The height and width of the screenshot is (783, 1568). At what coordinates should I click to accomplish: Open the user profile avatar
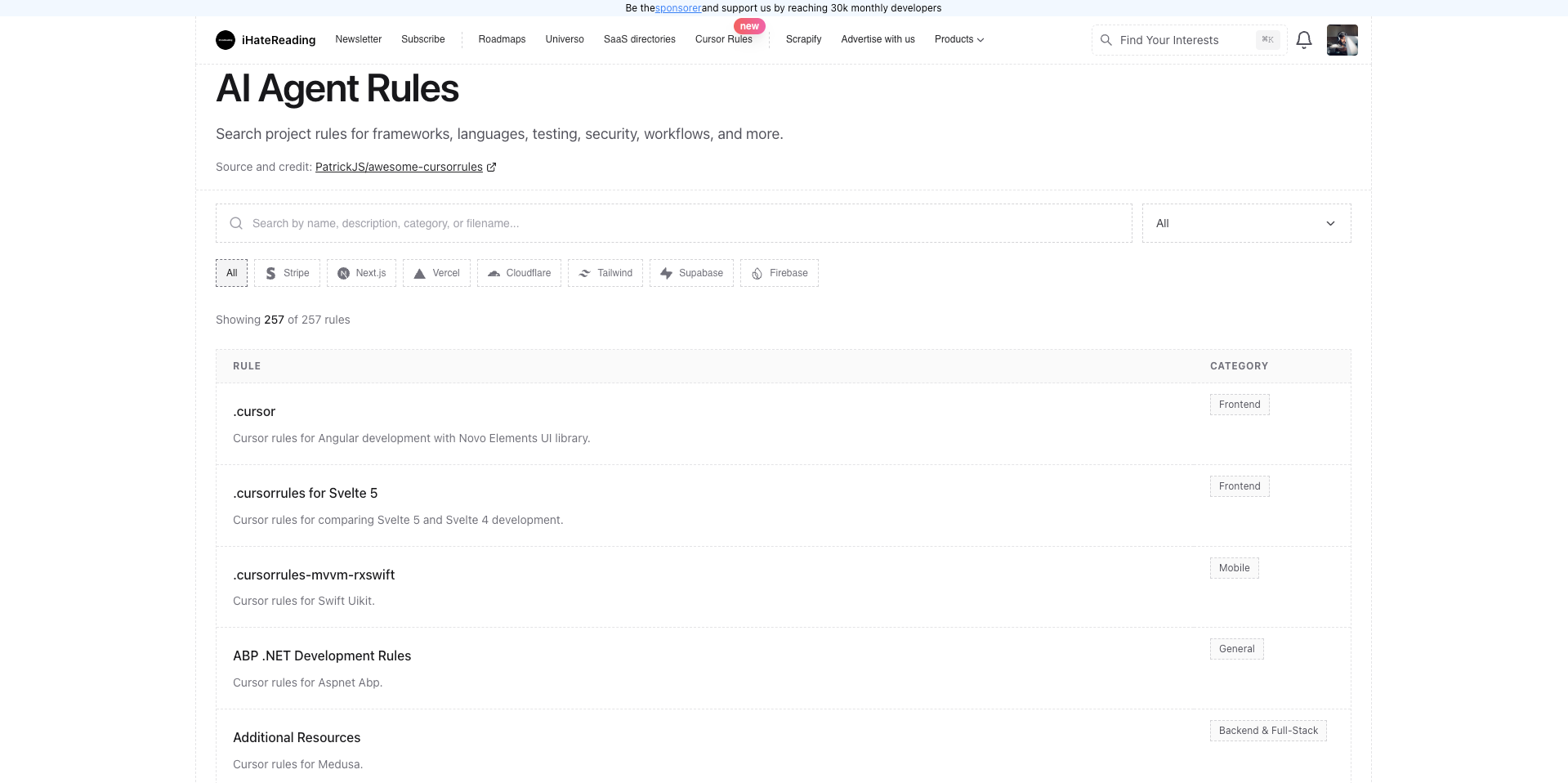pos(1342,40)
